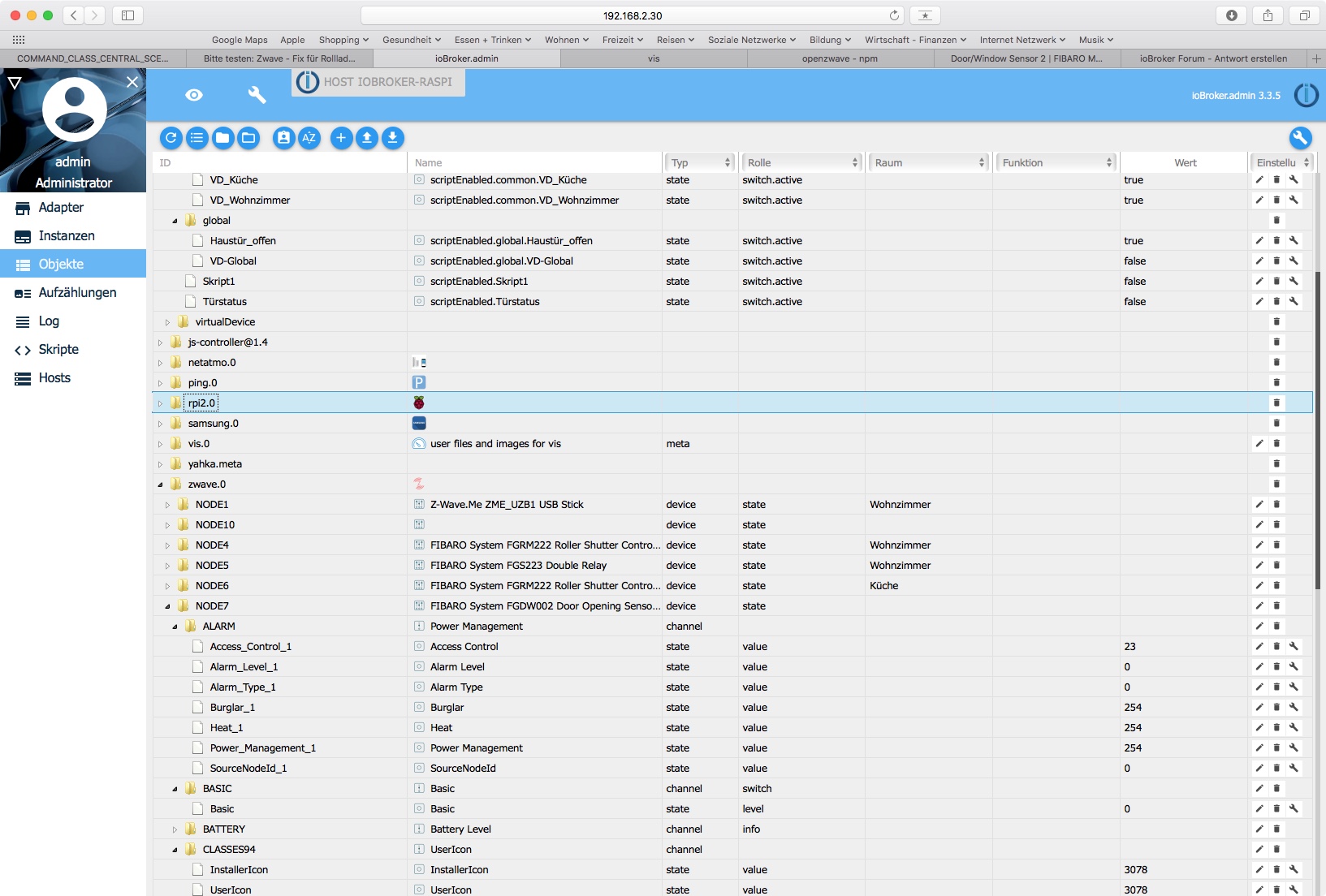Viewport: 1326px width, 896px height.
Task: Expand the netatmo.0 folder
Action: (161, 363)
